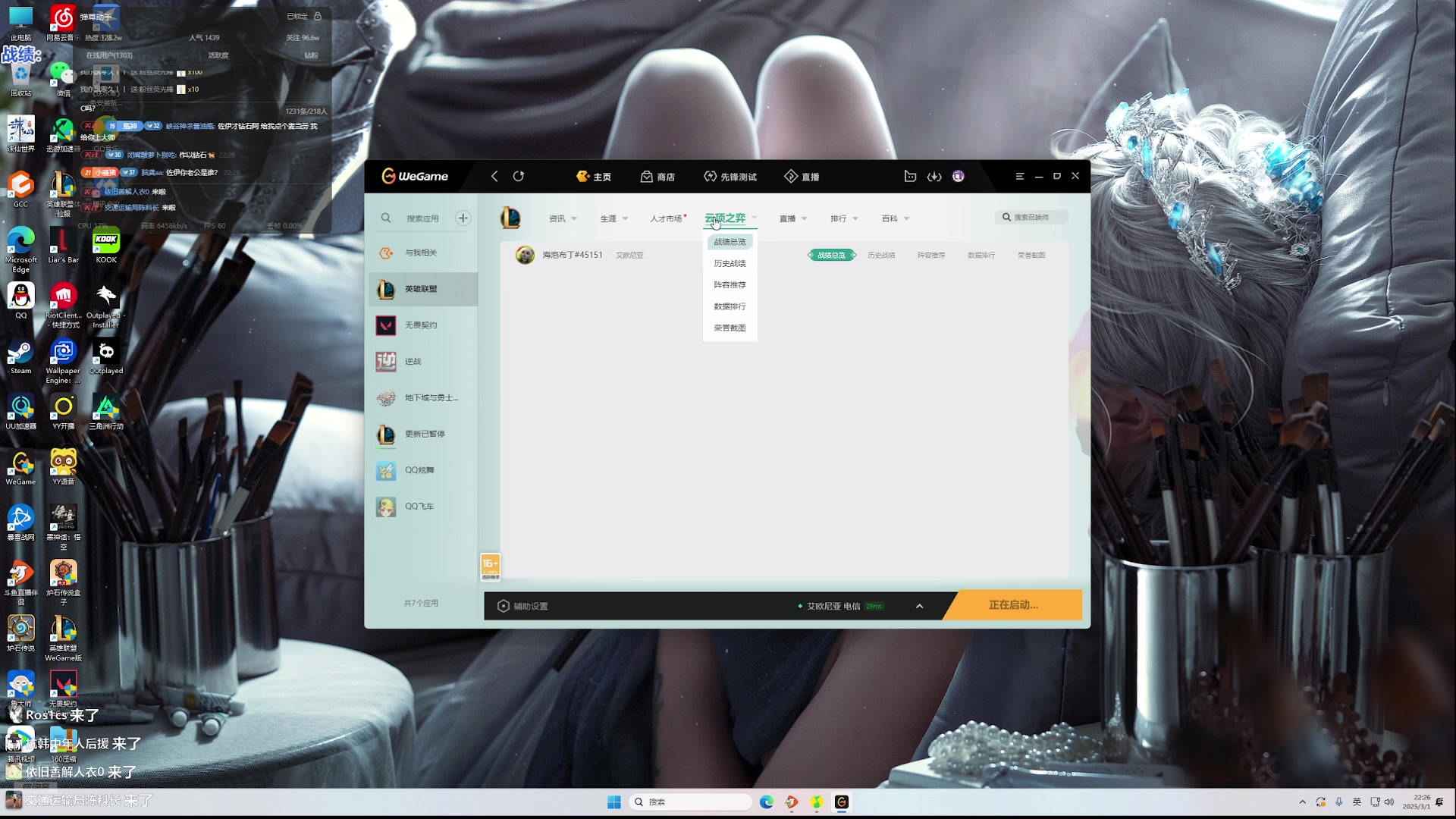Open the 人才市场 menu
Viewport: 1456px width, 819px height.
(667, 218)
